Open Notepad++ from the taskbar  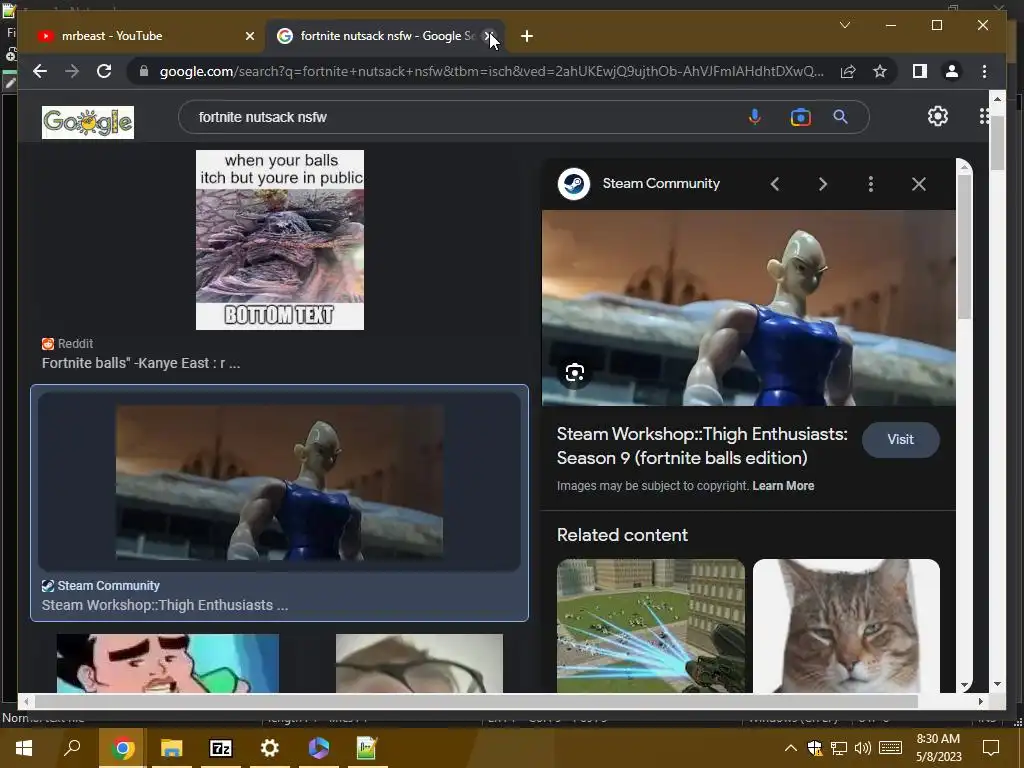coord(366,748)
